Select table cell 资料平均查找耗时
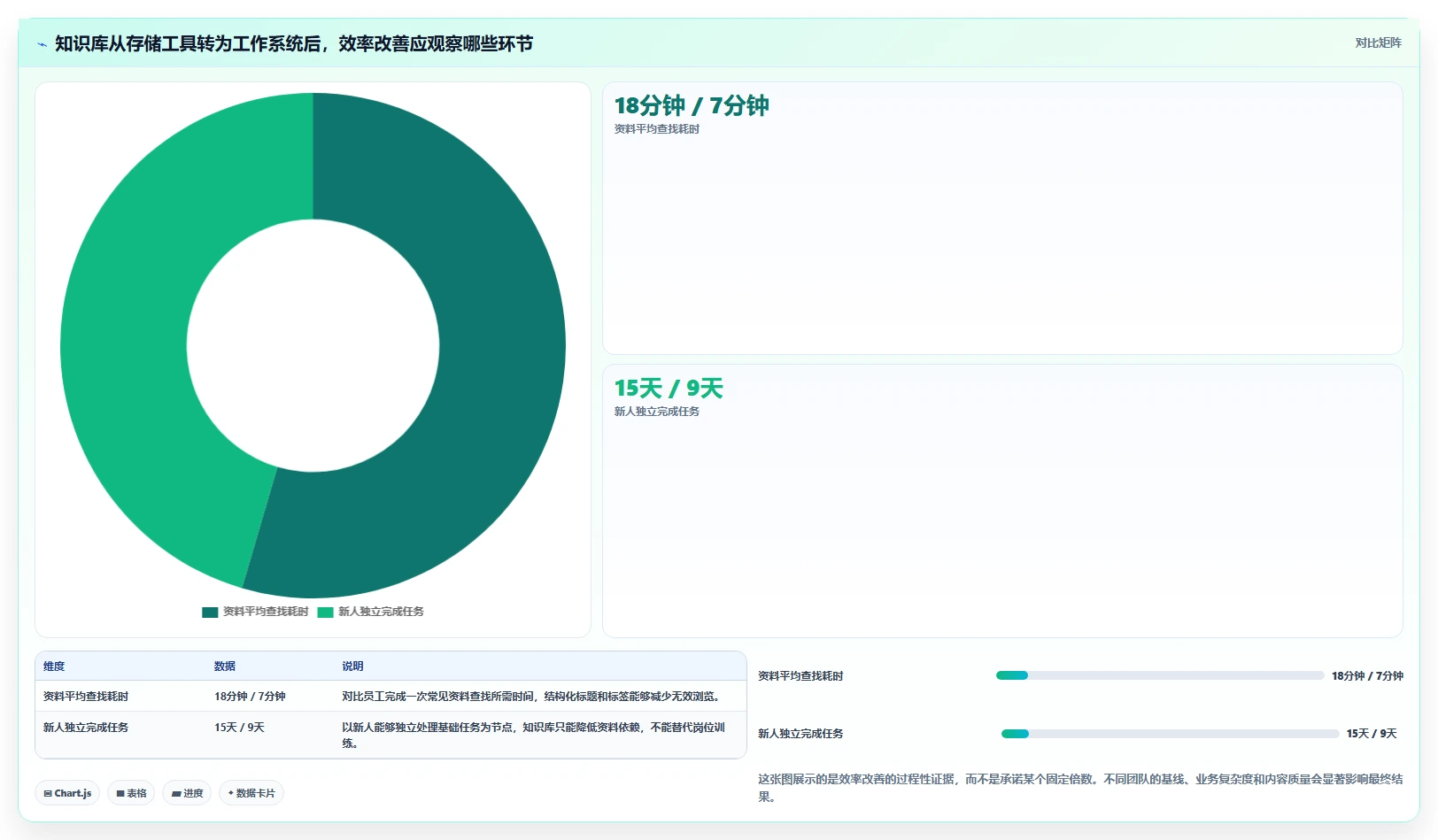 [86, 697]
